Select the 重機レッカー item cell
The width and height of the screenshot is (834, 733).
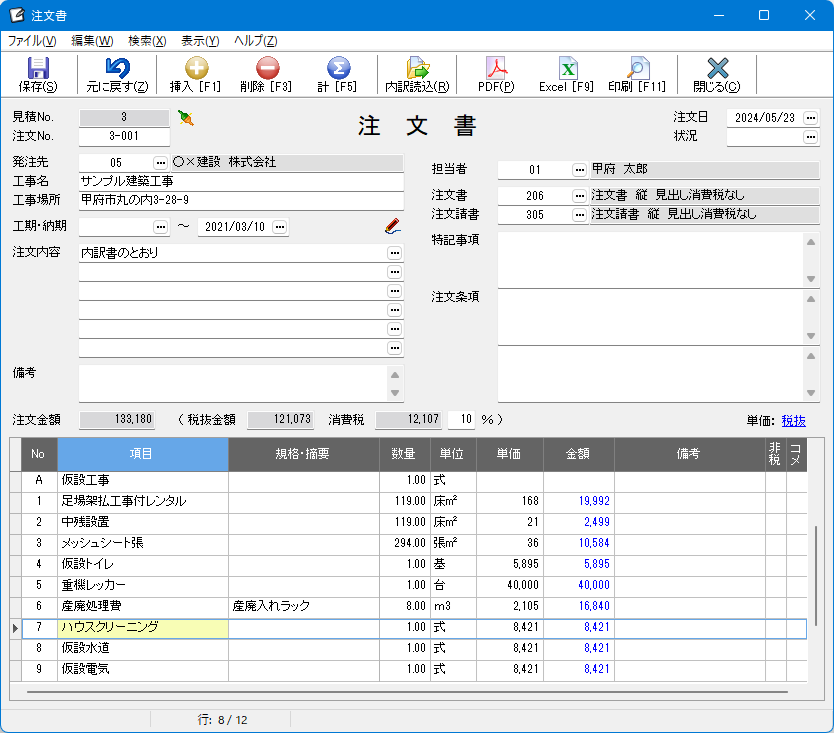point(143,585)
